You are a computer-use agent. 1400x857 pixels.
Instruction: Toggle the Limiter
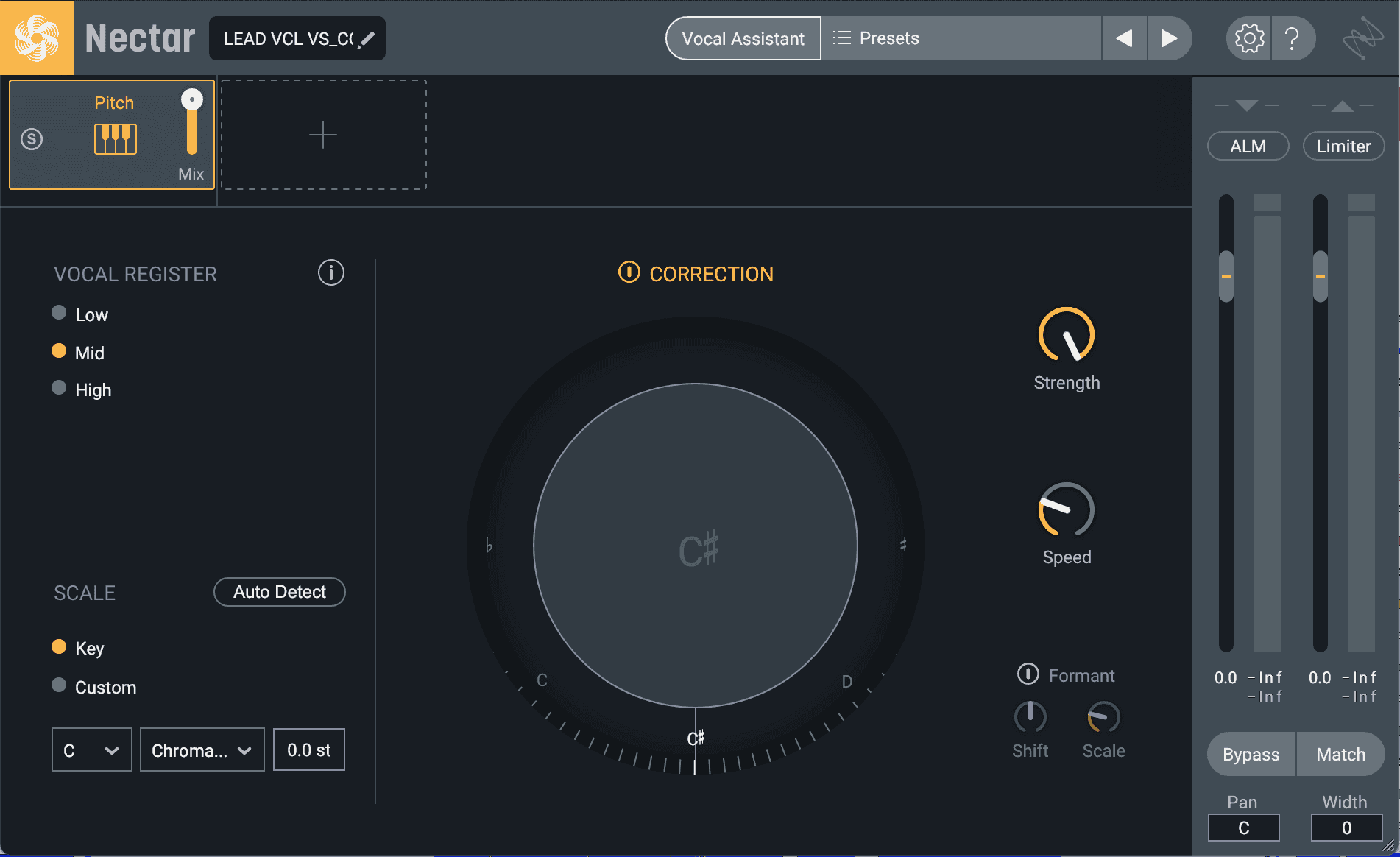(1344, 146)
